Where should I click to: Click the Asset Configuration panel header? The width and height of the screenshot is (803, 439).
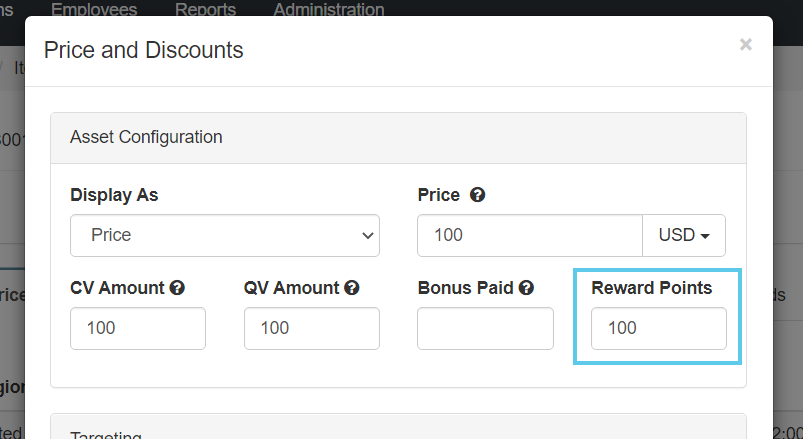[x=146, y=137]
